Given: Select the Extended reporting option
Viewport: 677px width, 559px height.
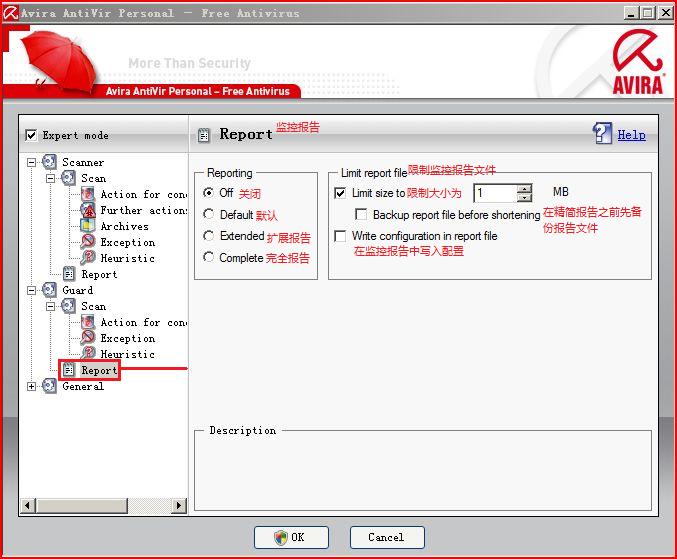Looking at the screenshot, I should (209, 236).
